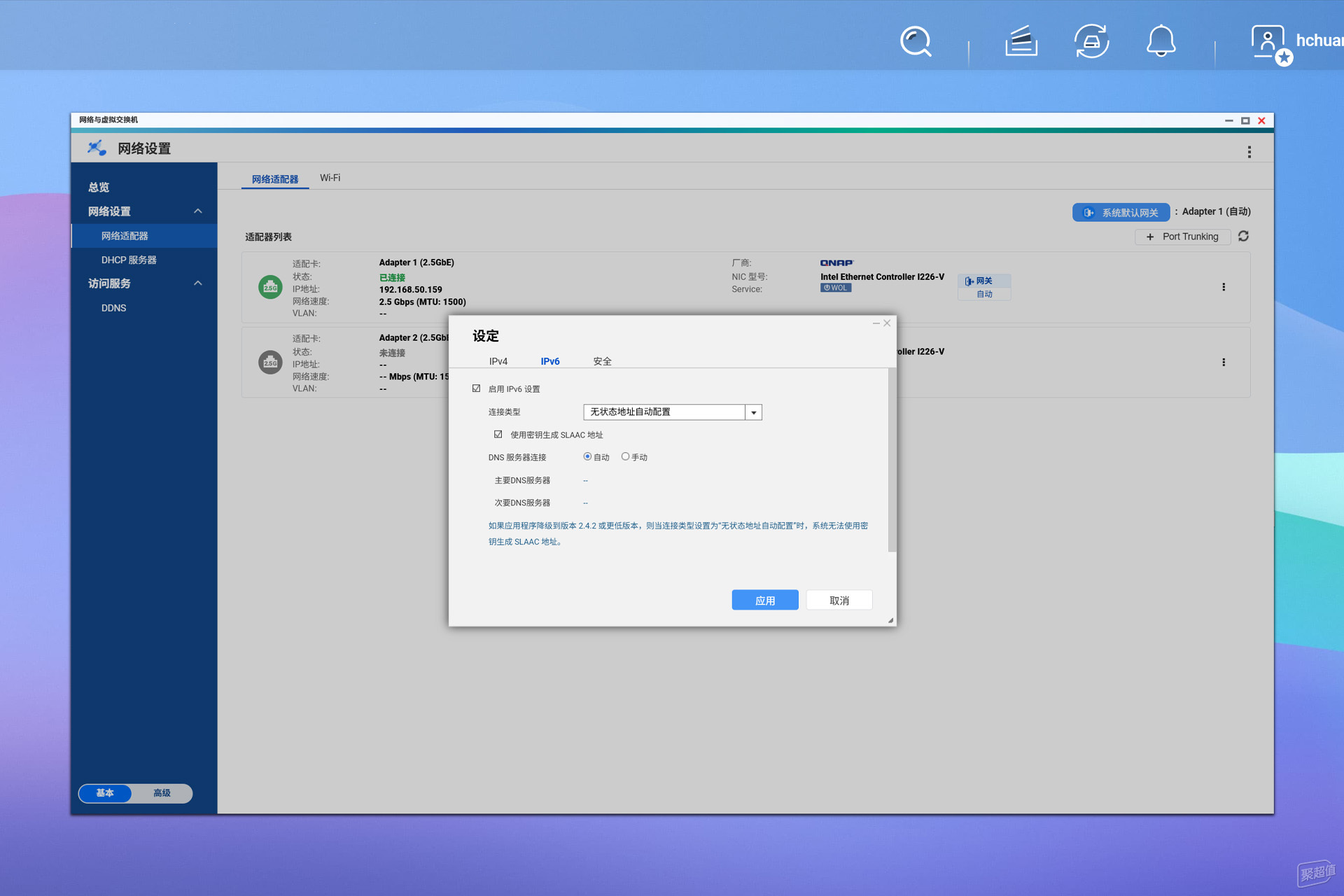
Task: Click the external devices sync icon
Action: pos(1091,41)
